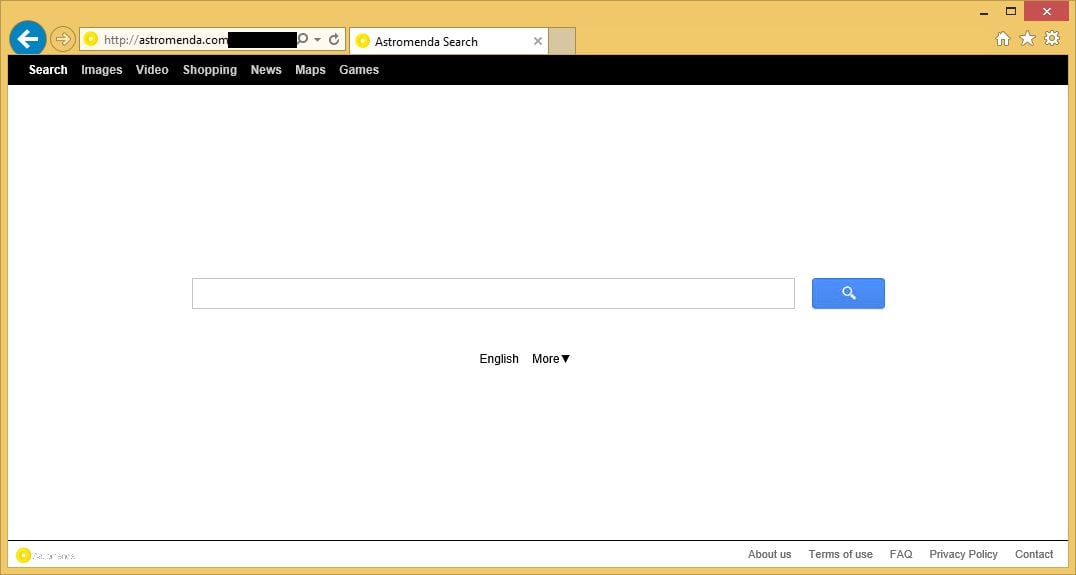
Task: Open a new blank tab
Action: click(x=562, y=41)
